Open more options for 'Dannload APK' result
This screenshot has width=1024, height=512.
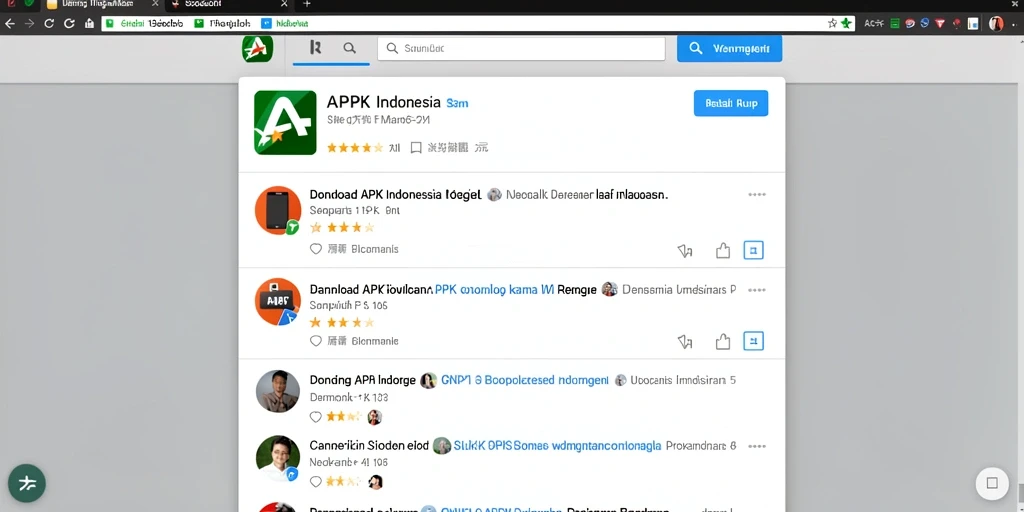click(x=757, y=289)
